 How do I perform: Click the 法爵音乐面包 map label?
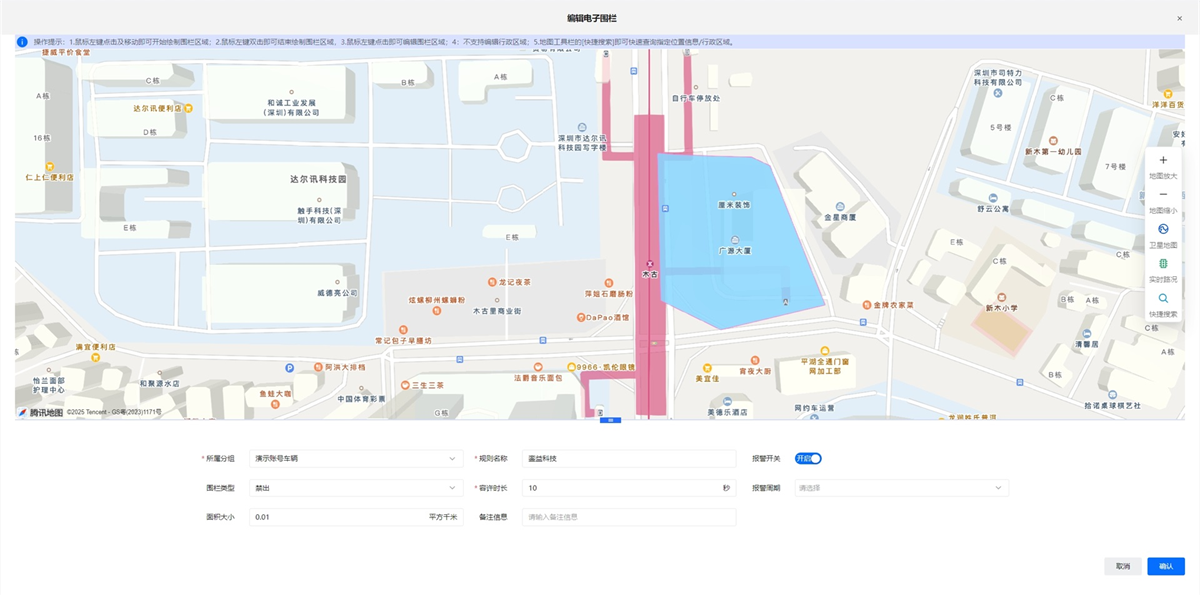538,378
